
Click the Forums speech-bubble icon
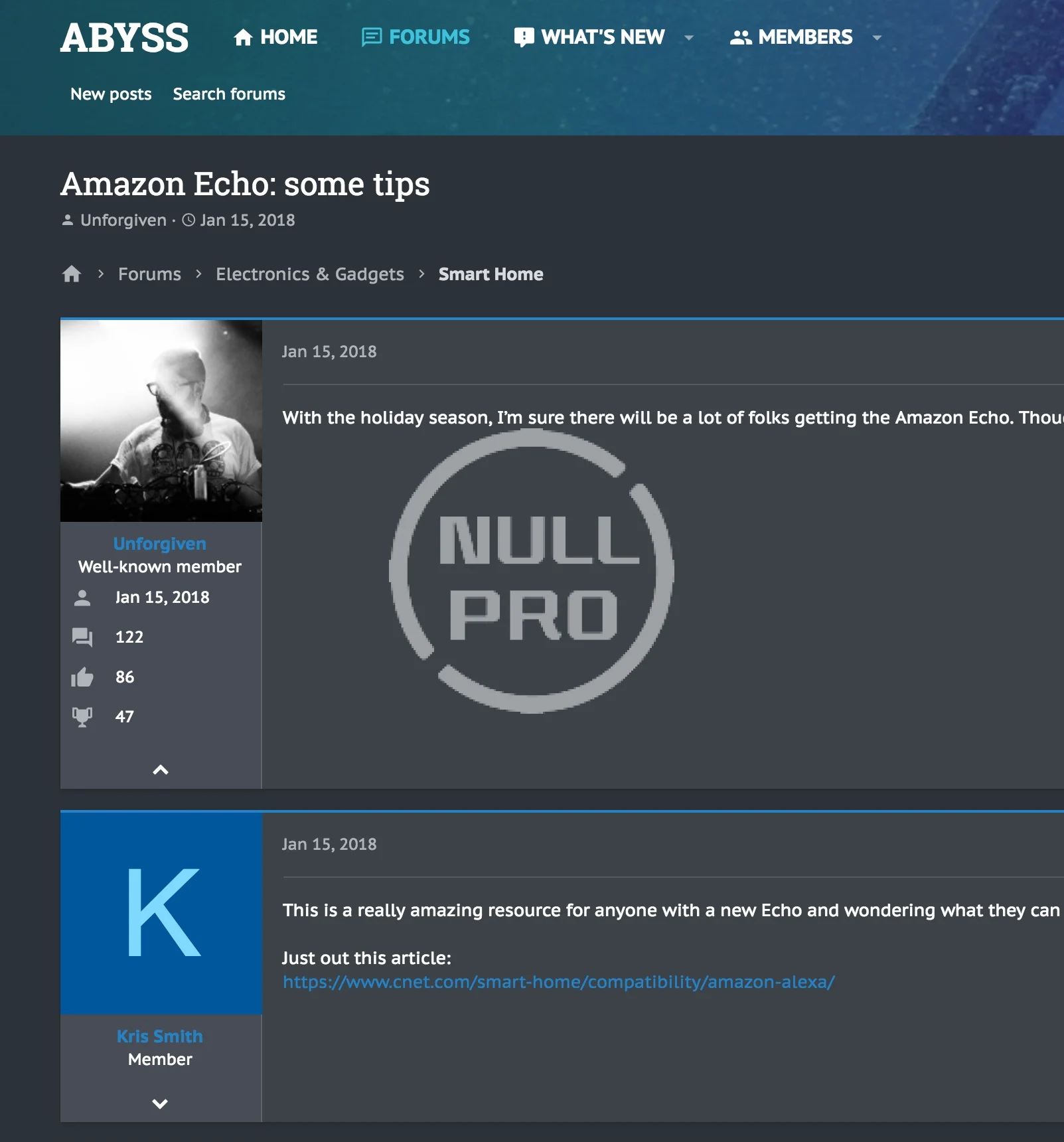371,37
